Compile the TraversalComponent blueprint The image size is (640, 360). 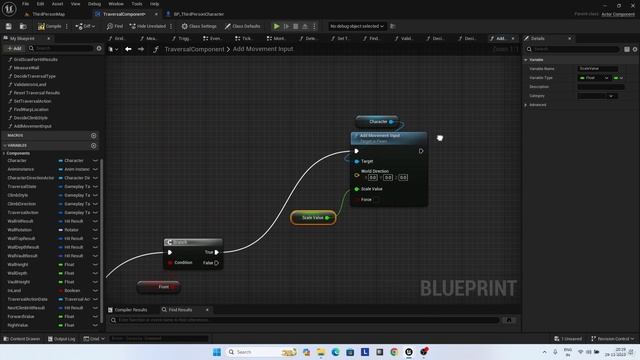[49, 26]
